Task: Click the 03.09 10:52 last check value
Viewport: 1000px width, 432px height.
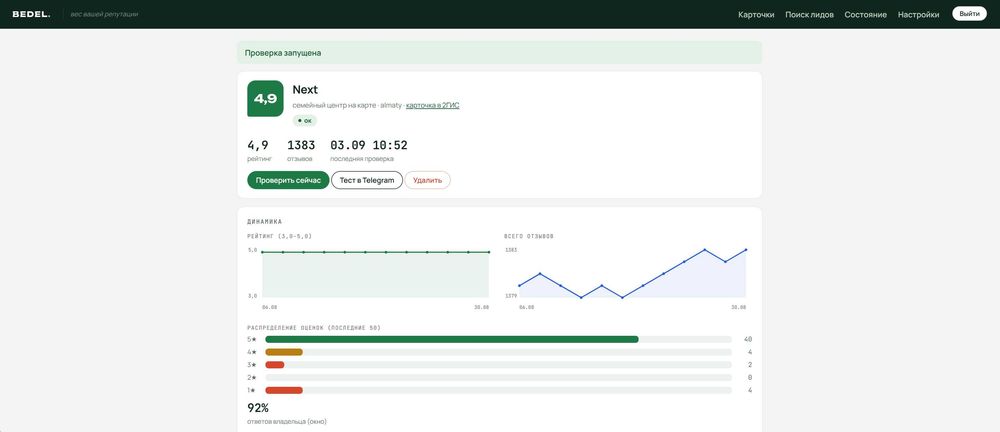Action: 369,145
